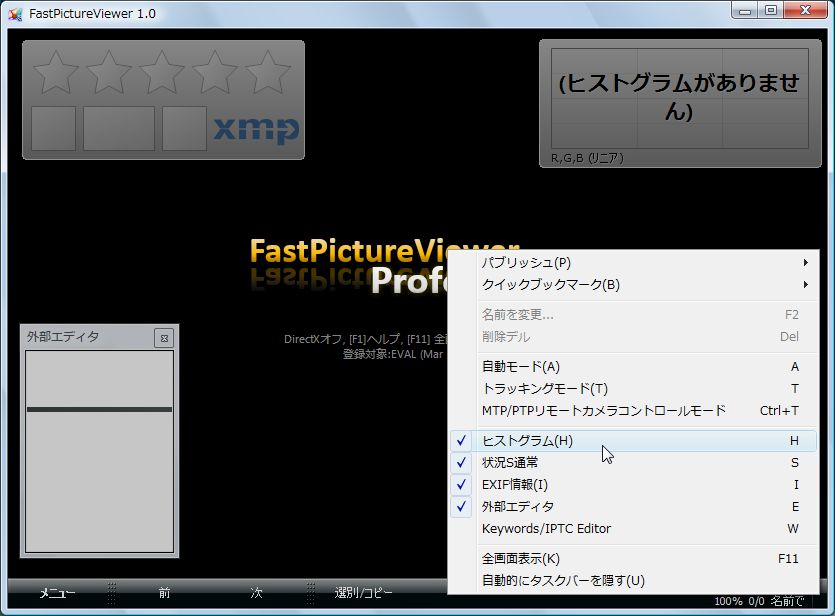835x616 pixels.
Task: Maximize the FastPictureViewer window
Action: pyautogui.click(x=771, y=10)
